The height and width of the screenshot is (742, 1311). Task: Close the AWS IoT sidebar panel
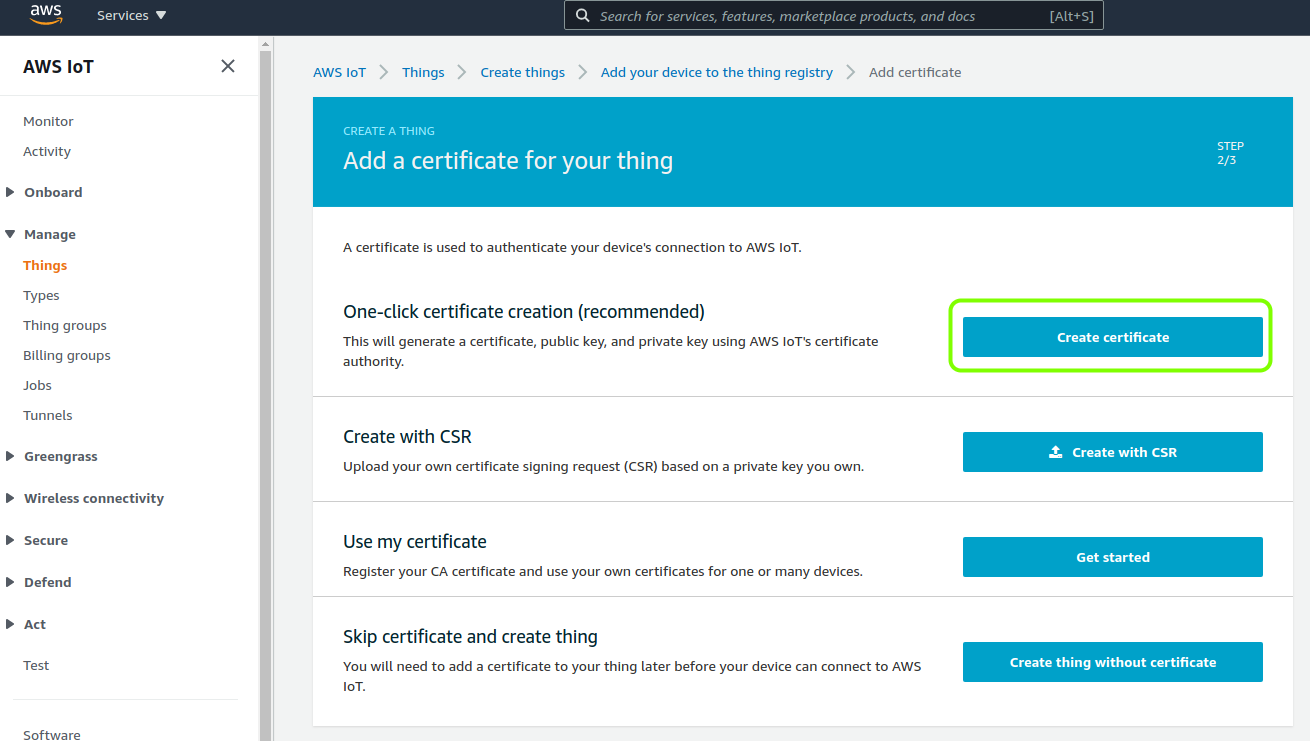[x=228, y=66]
